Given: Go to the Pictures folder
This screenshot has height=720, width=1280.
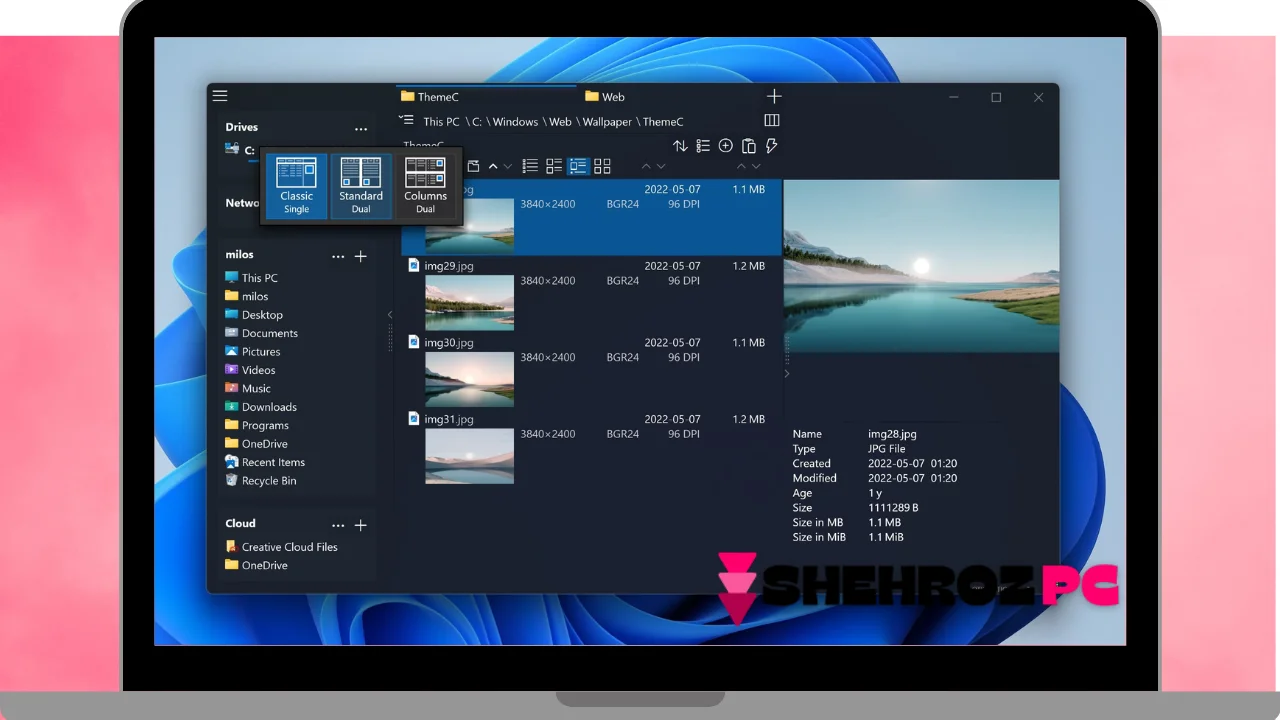Looking at the screenshot, I should (x=252, y=352).
